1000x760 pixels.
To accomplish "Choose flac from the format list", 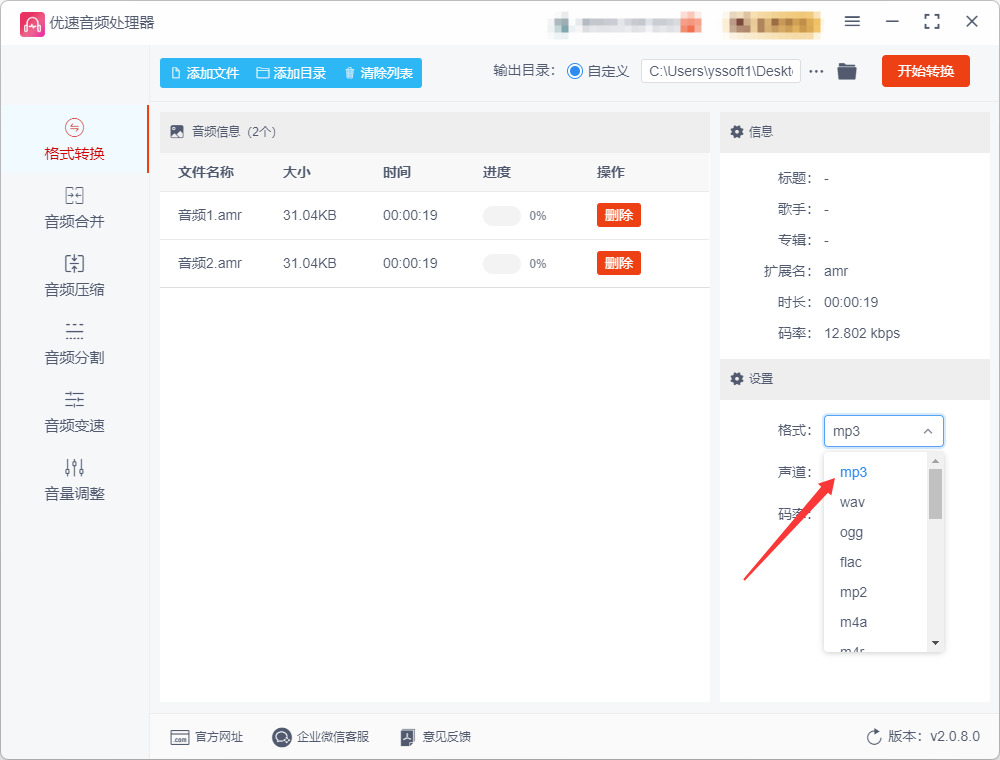I will pyautogui.click(x=851, y=562).
